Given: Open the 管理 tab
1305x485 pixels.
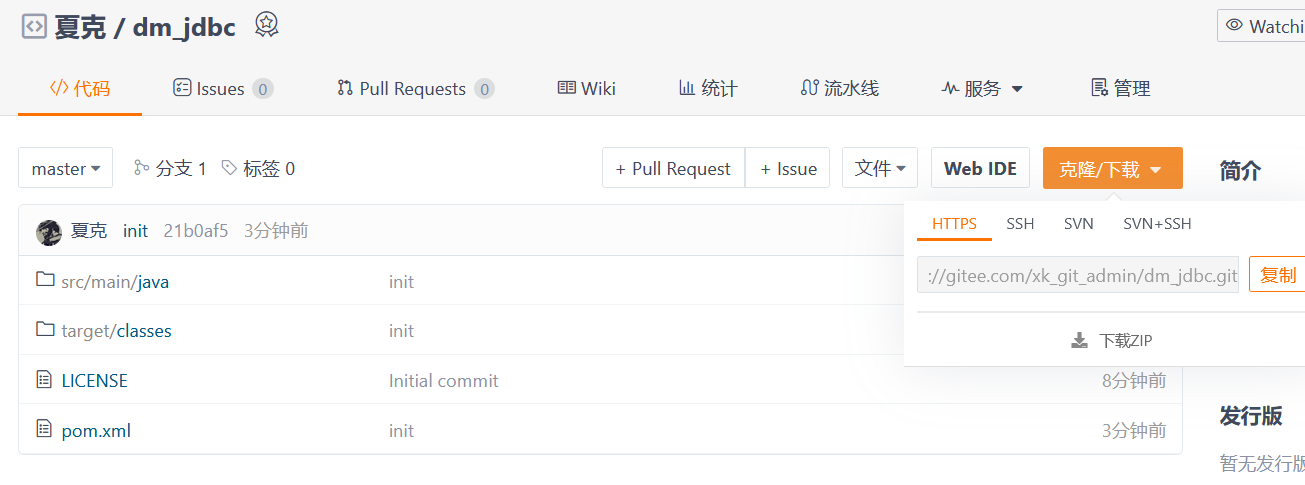Looking at the screenshot, I should pyautogui.click(x=1120, y=88).
